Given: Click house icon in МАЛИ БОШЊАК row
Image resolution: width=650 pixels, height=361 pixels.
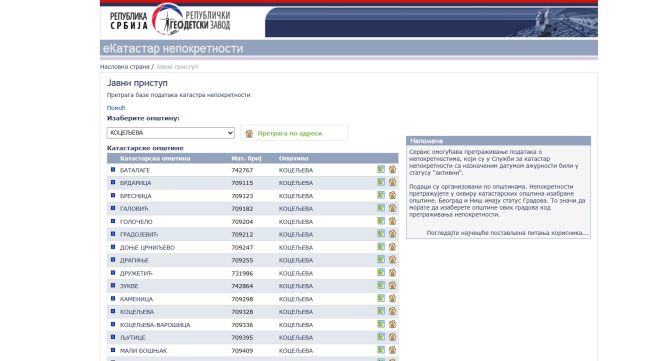Looking at the screenshot, I should (392, 350).
